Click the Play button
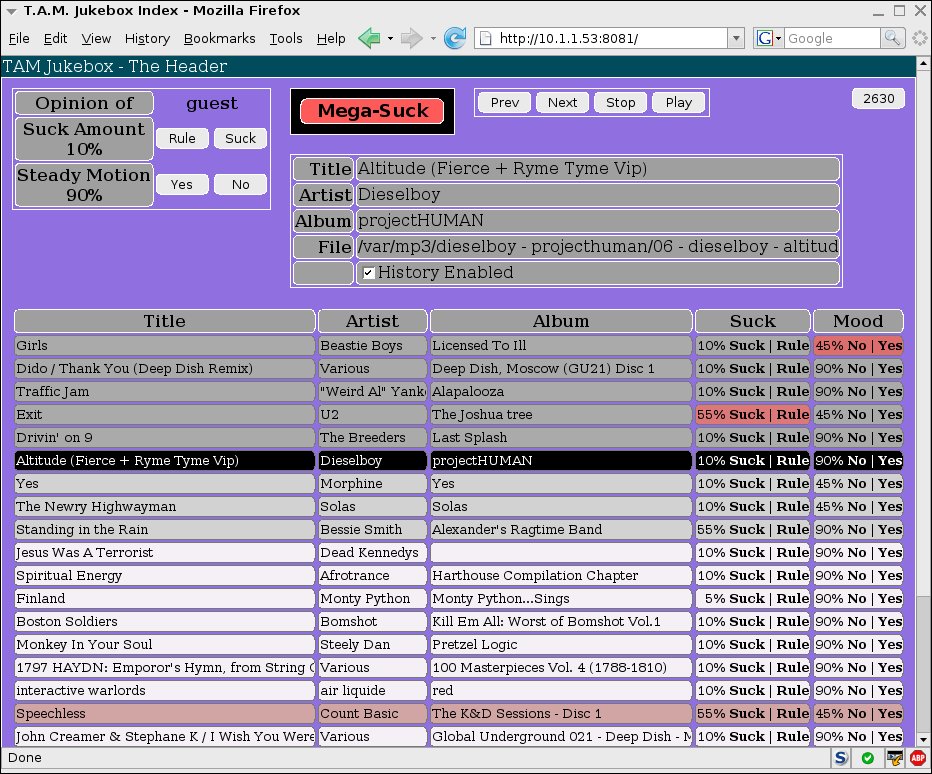Image resolution: width=932 pixels, height=774 pixels. (x=678, y=102)
